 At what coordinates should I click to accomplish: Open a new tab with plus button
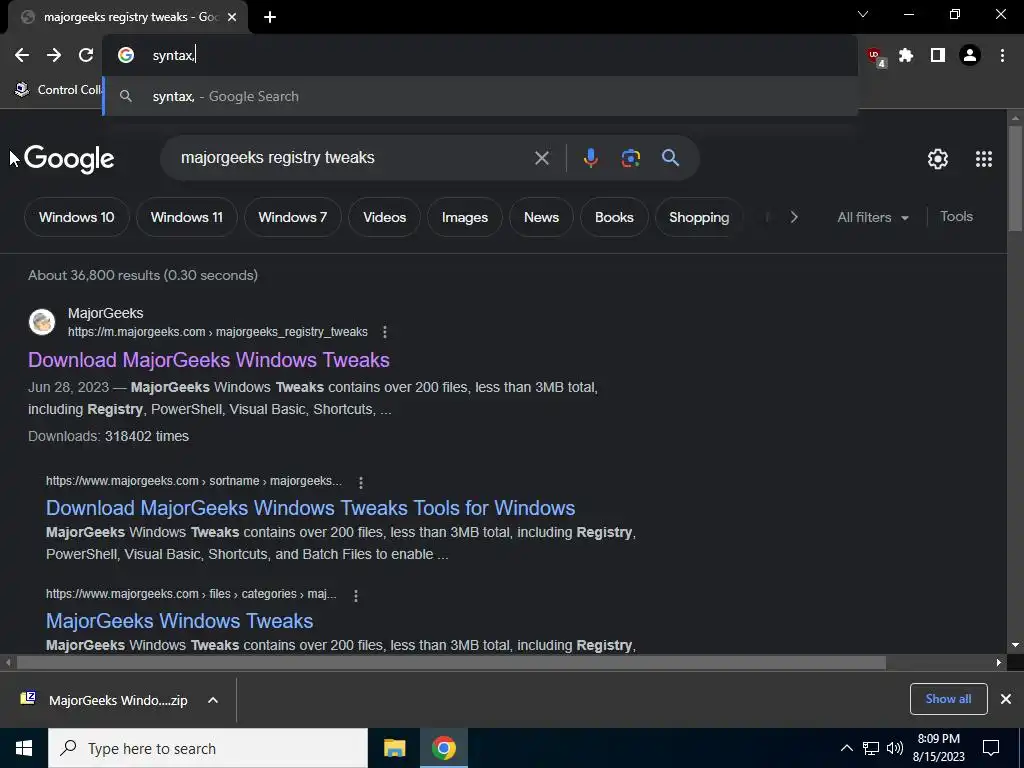(270, 18)
